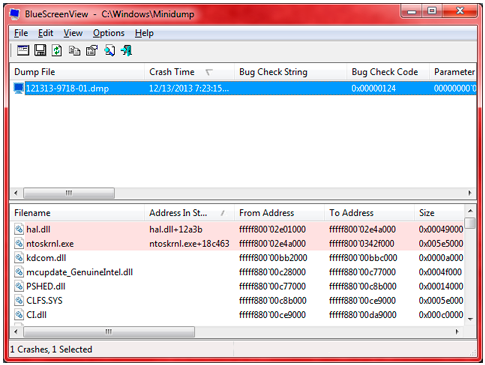Click the Refresh toolbar icon
Image resolution: width=485 pixels, height=365 pixels.
pos(57,51)
